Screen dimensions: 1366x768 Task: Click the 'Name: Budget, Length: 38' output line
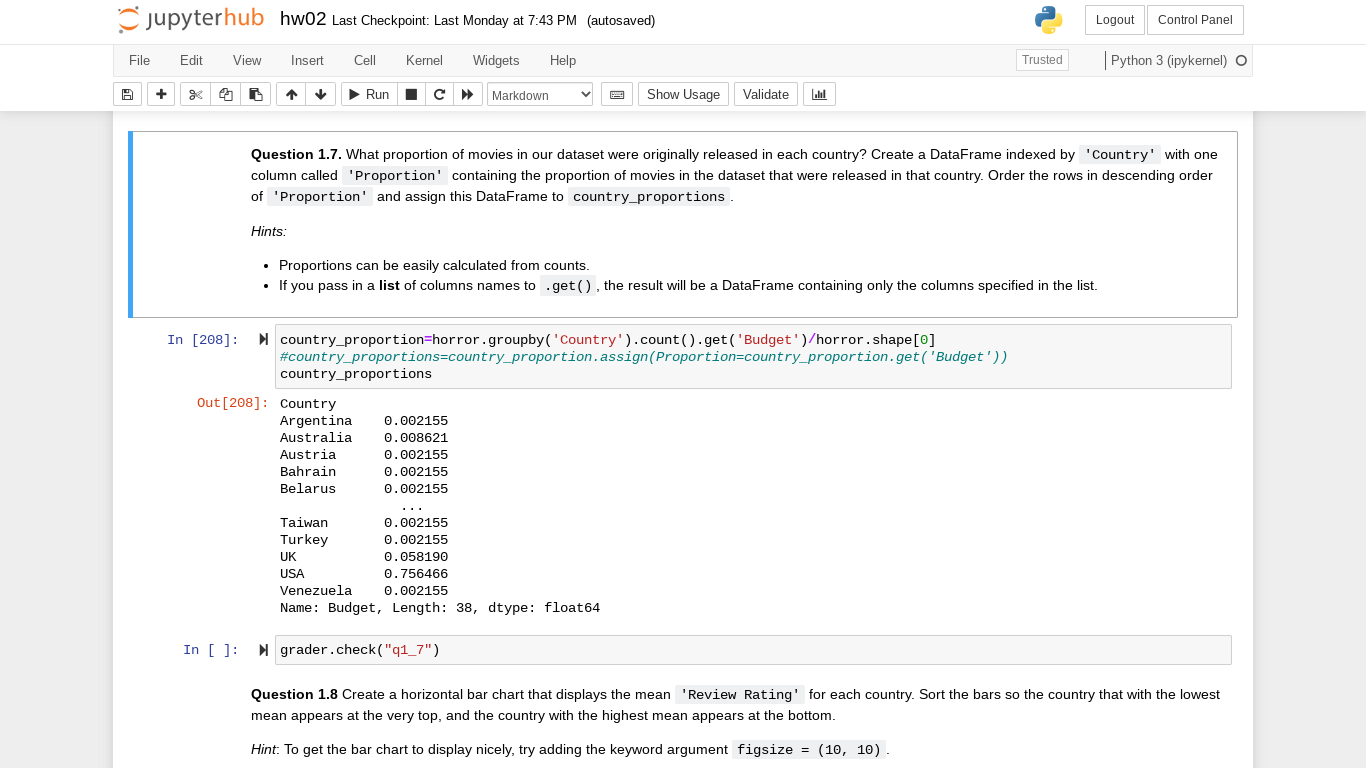pyautogui.click(x=440, y=608)
